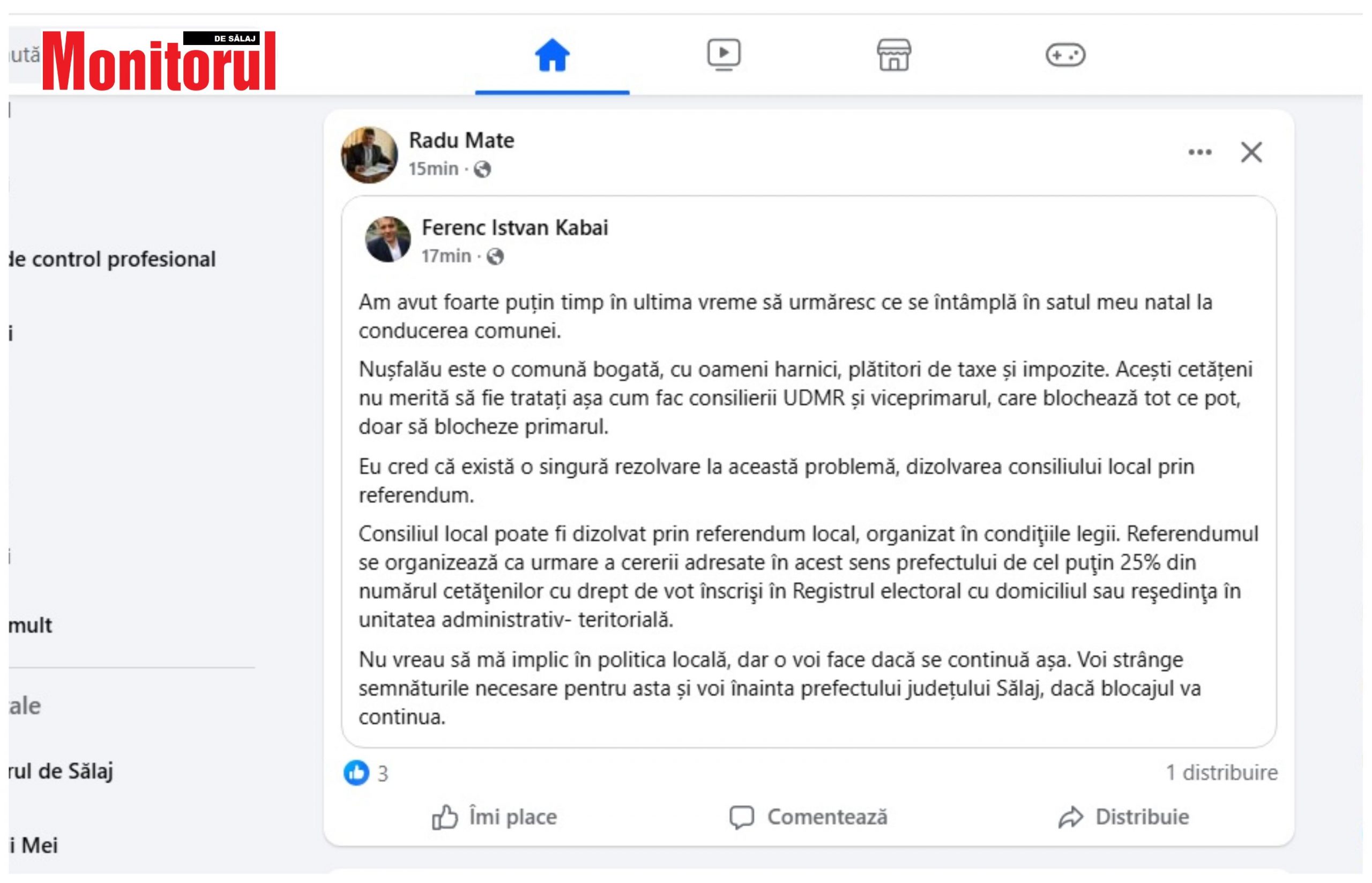Click the Monitorul de Sălaj logo
The image size is (1372, 883).
(x=159, y=61)
